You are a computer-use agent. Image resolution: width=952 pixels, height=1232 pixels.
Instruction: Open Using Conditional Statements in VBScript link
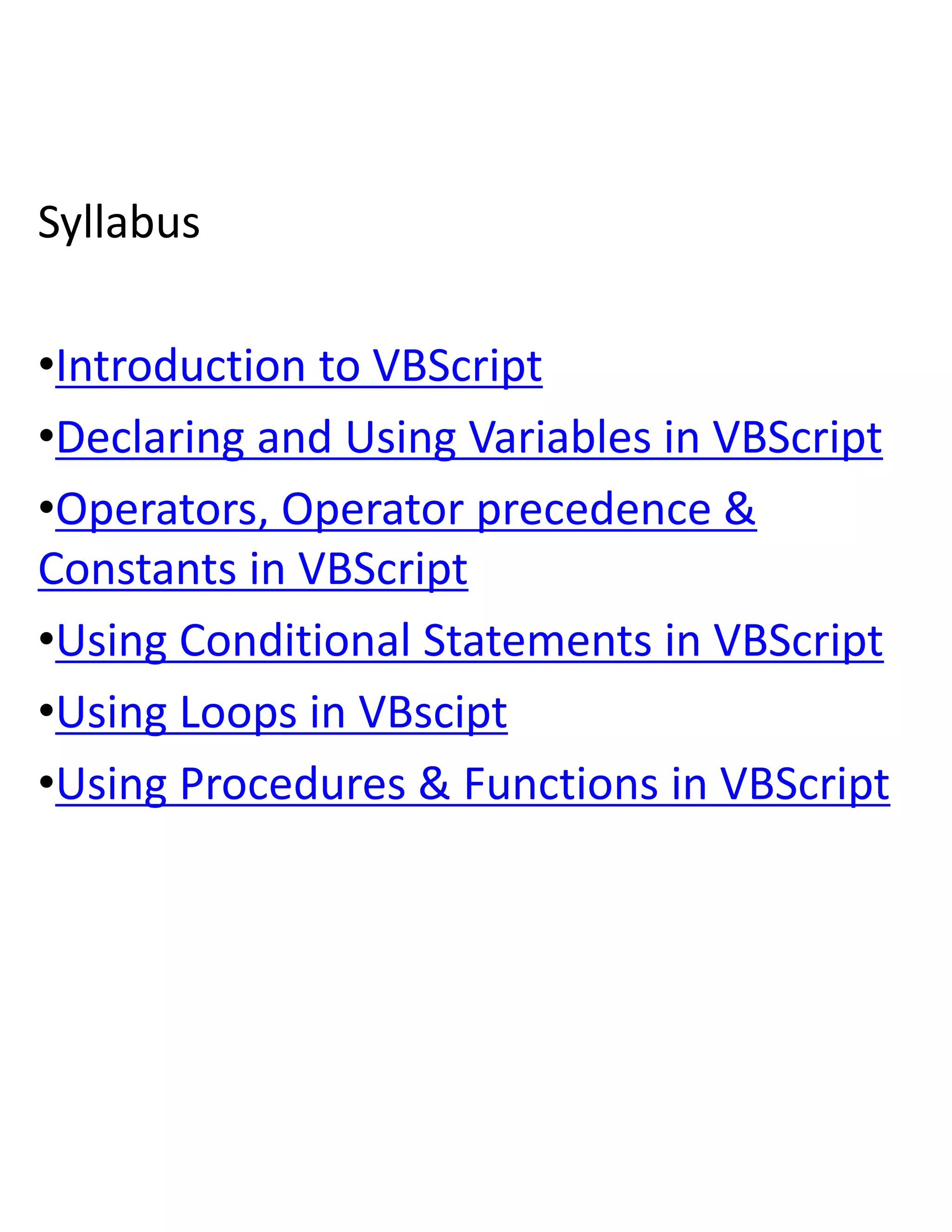click(469, 642)
